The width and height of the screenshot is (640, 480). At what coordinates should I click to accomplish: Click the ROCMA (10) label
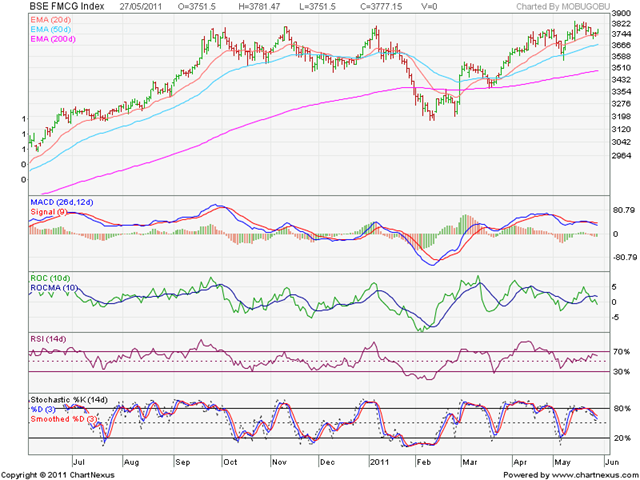point(54,288)
